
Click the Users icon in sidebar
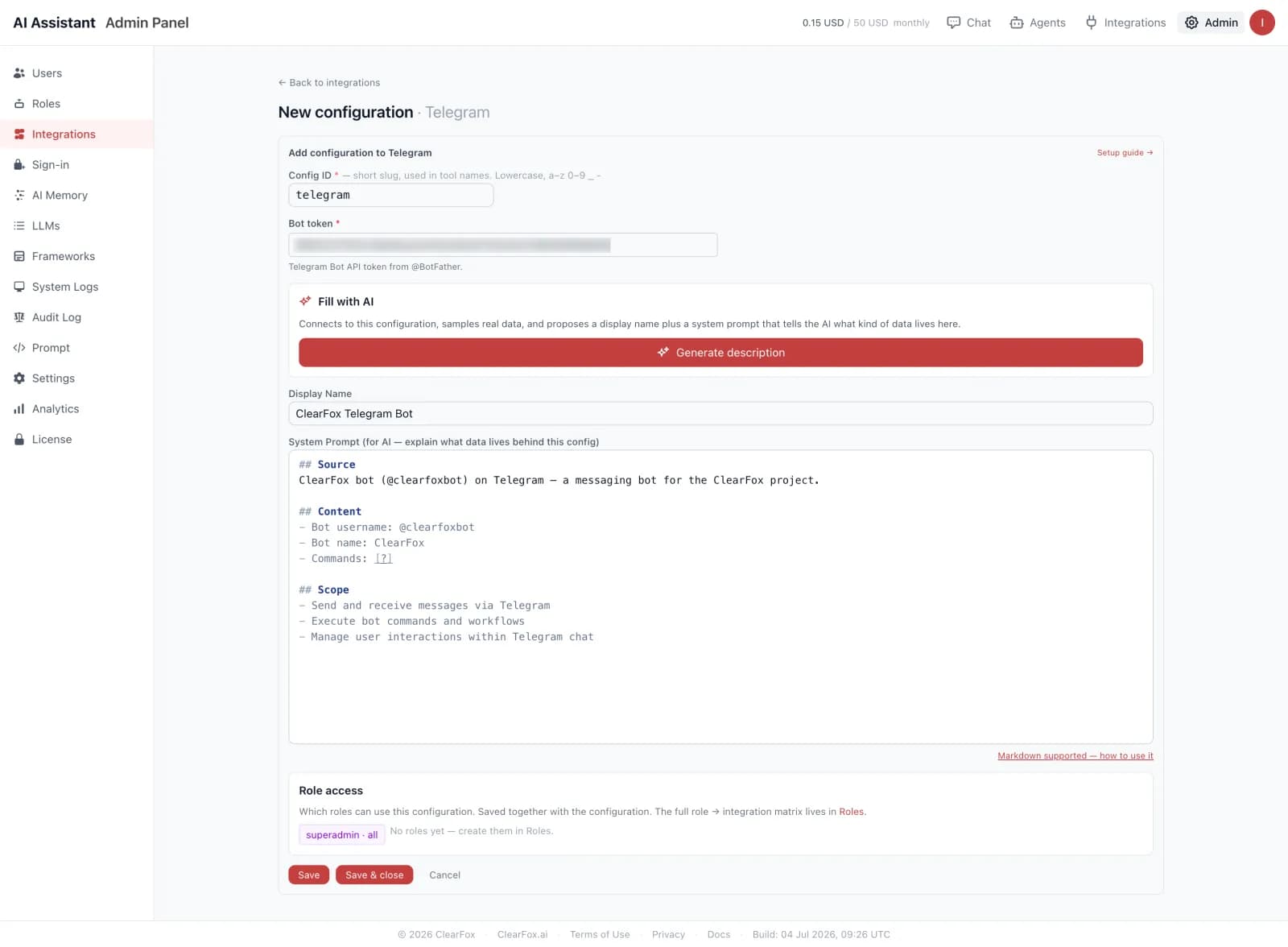(x=19, y=73)
